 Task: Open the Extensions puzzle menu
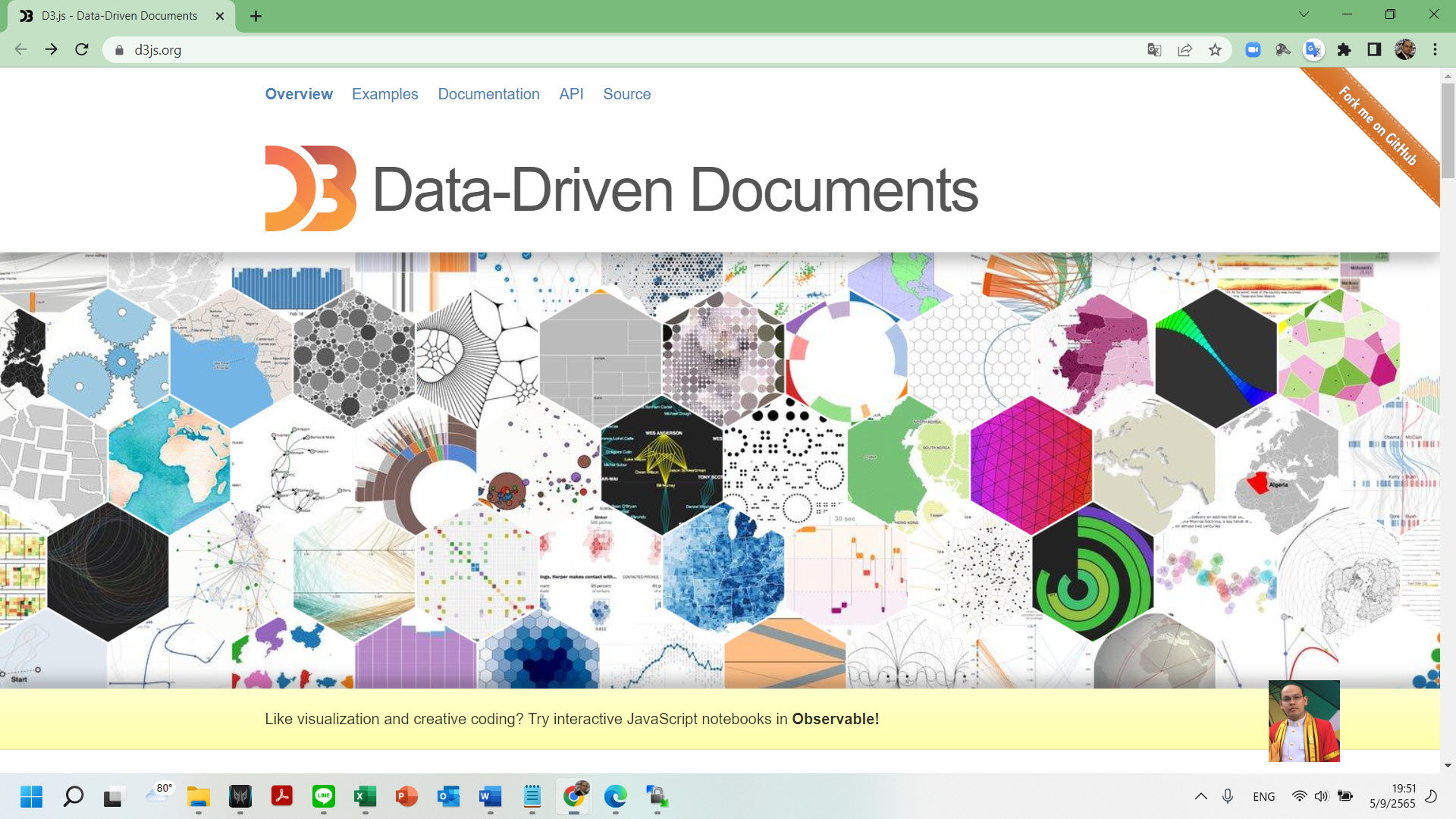1344,50
